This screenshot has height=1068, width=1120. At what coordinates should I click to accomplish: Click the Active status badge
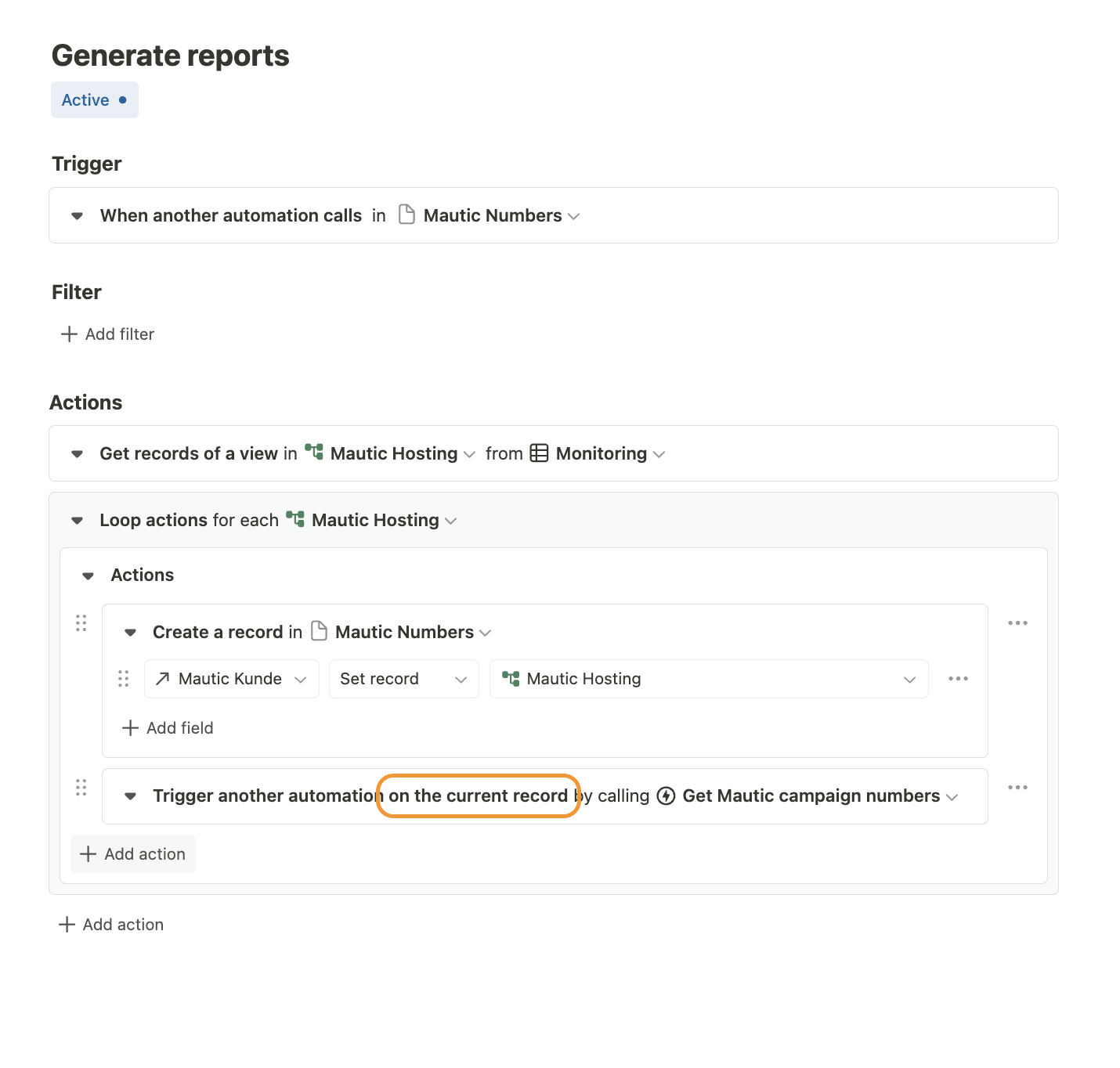click(x=95, y=100)
